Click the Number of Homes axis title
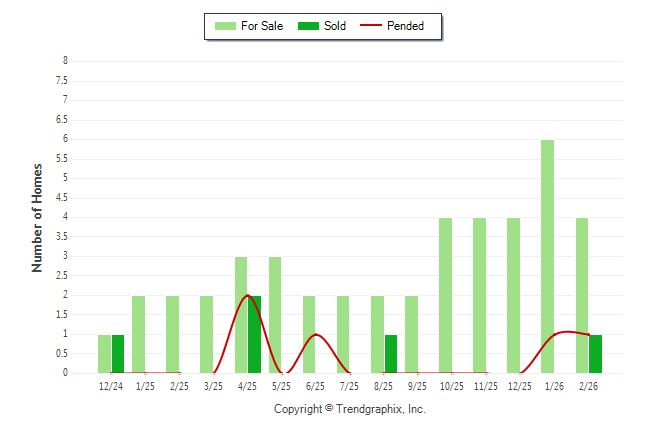Screen dimensions: 646x434 37,217
